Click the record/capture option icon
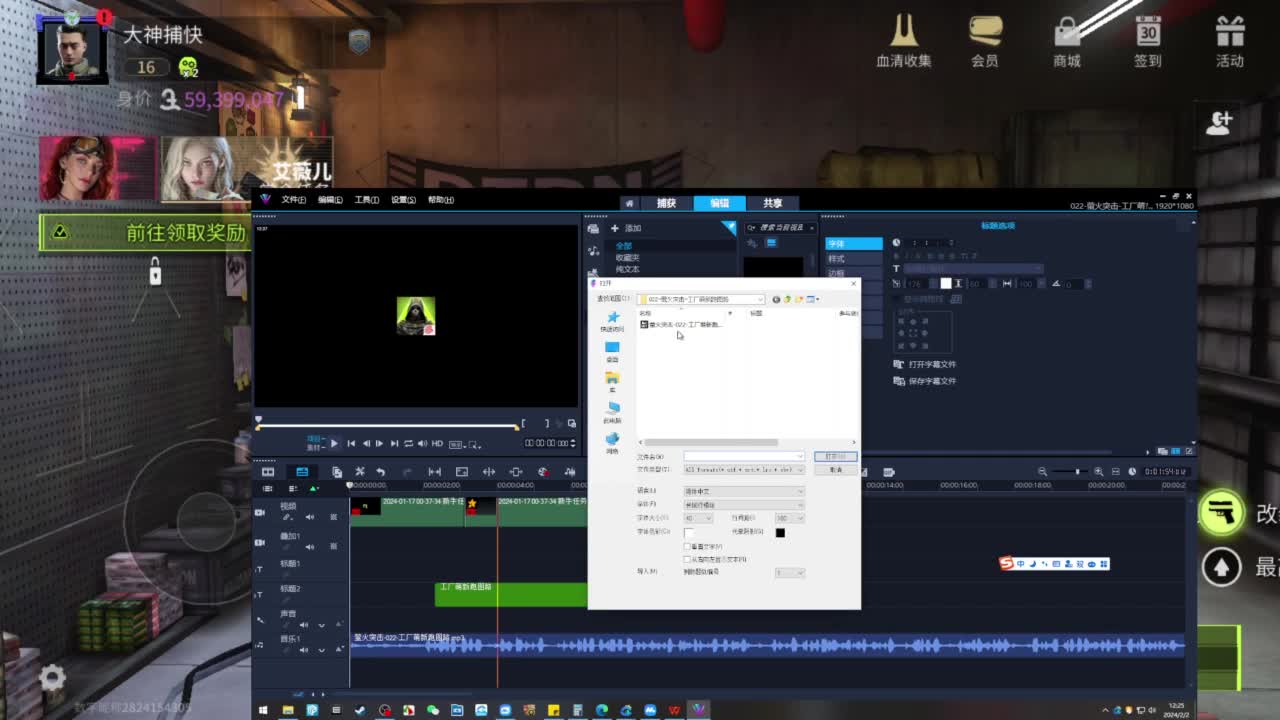The height and width of the screenshot is (720, 1280). click(x=543, y=471)
